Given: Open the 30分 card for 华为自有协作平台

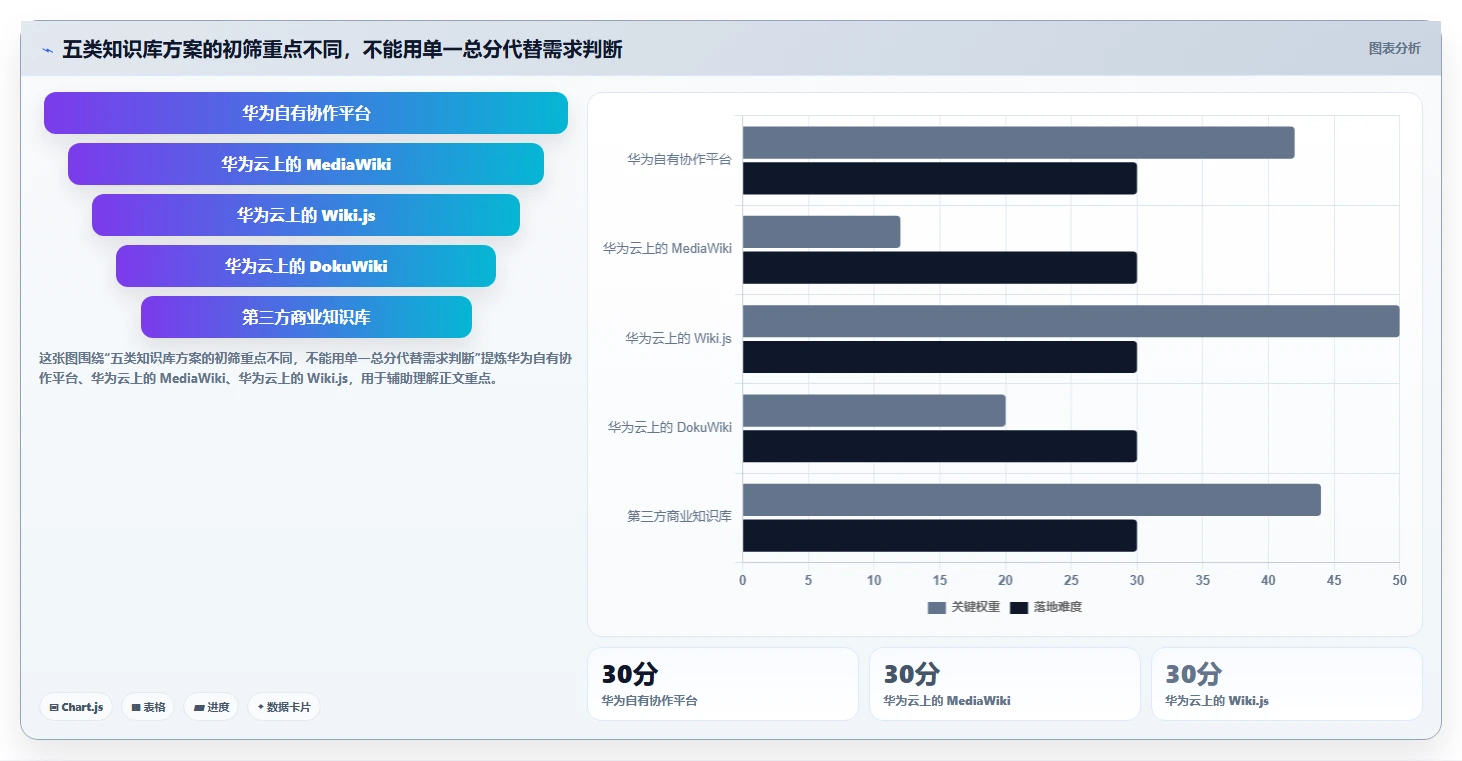Looking at the screenshot, I should click(723, 684).
